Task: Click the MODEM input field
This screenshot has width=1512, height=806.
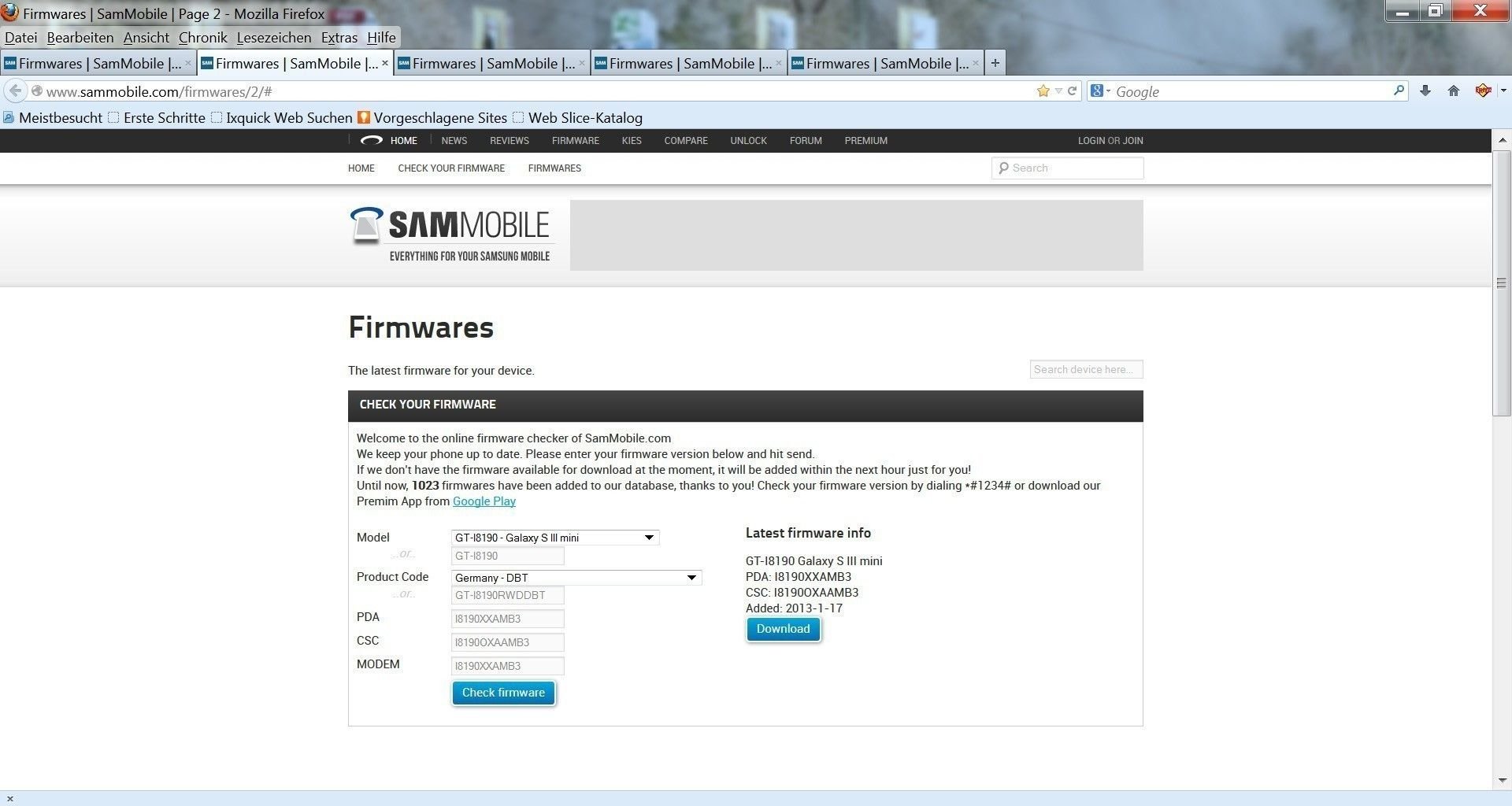Action: [508, 666]
